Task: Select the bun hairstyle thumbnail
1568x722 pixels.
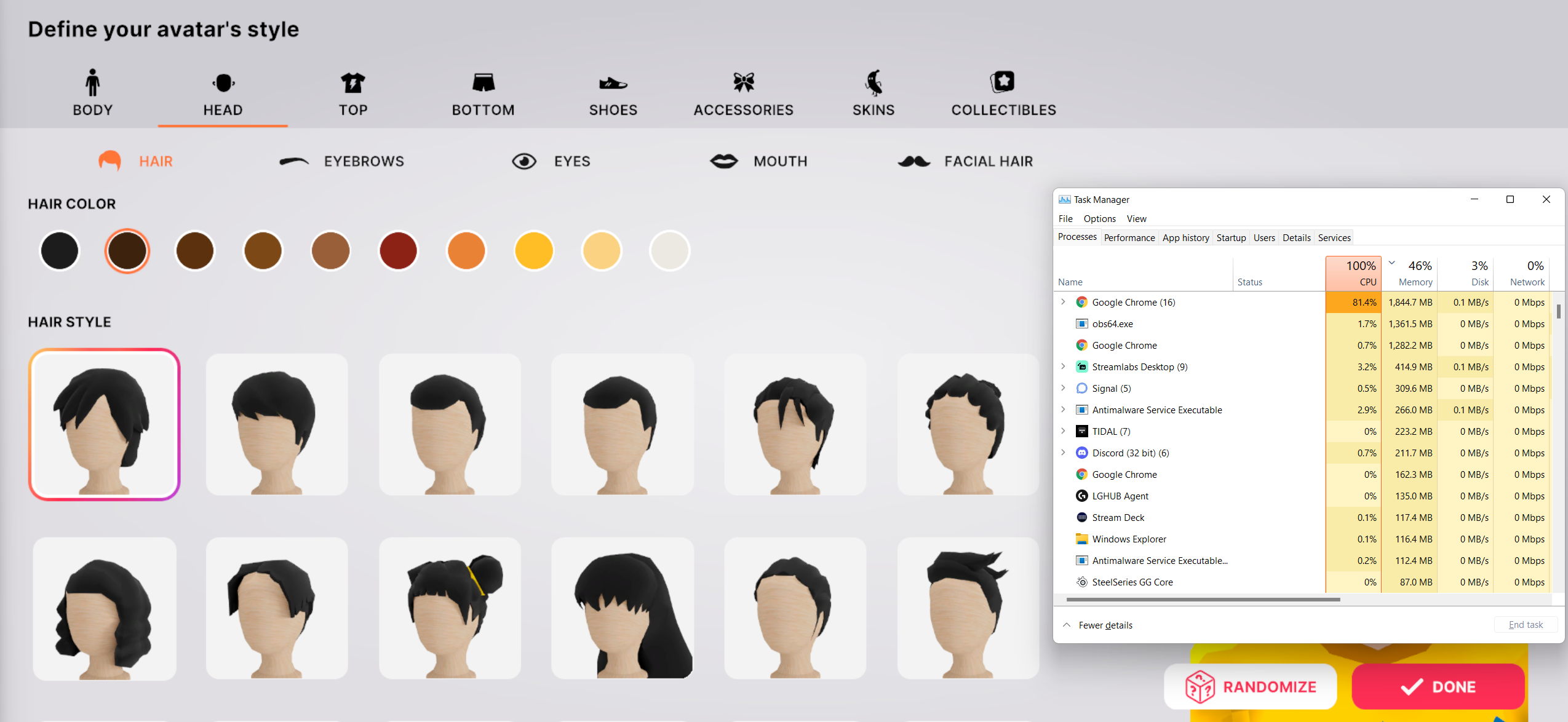Action: click(450, 608)
